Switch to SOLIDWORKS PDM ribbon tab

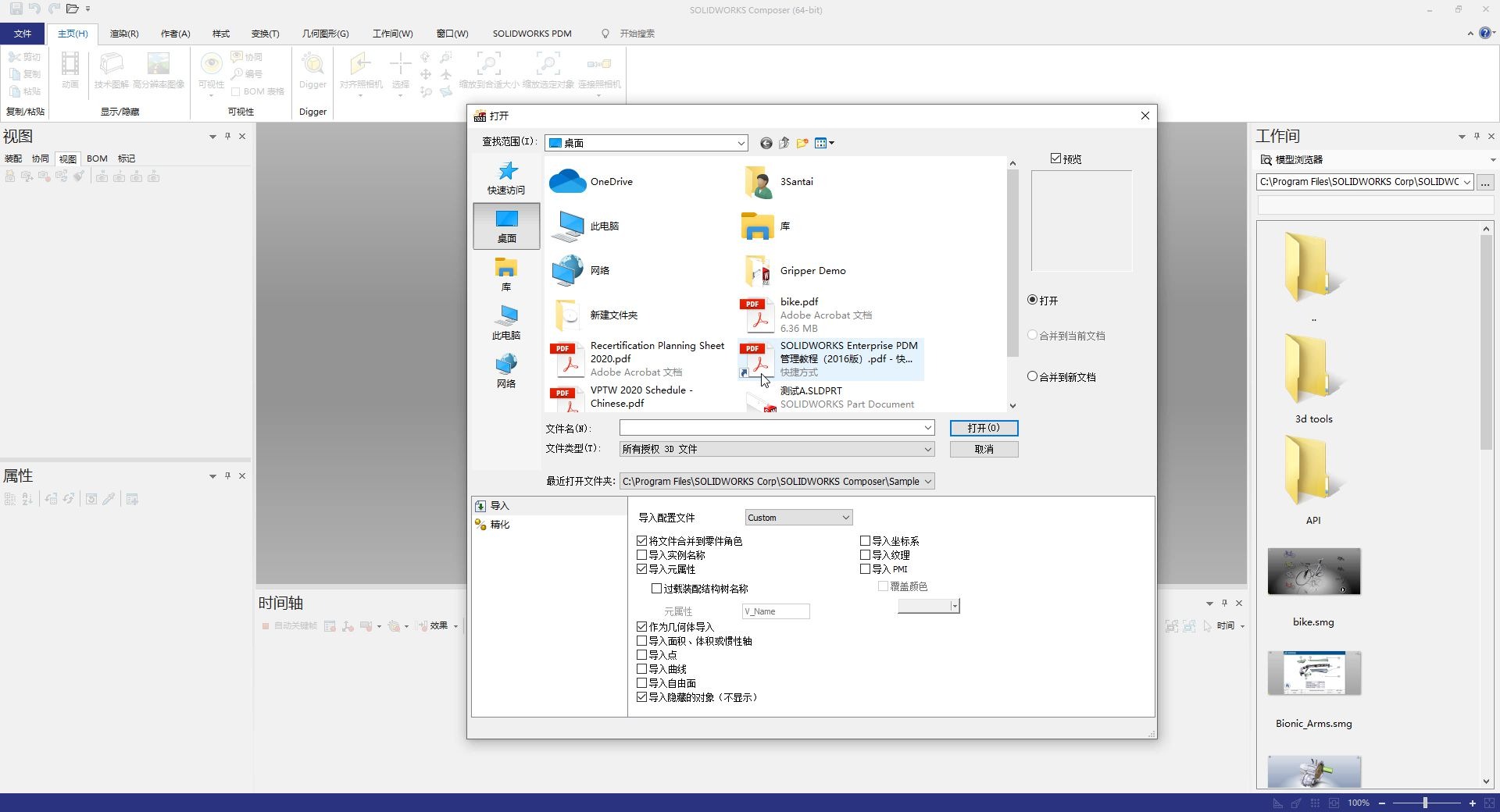532,34
